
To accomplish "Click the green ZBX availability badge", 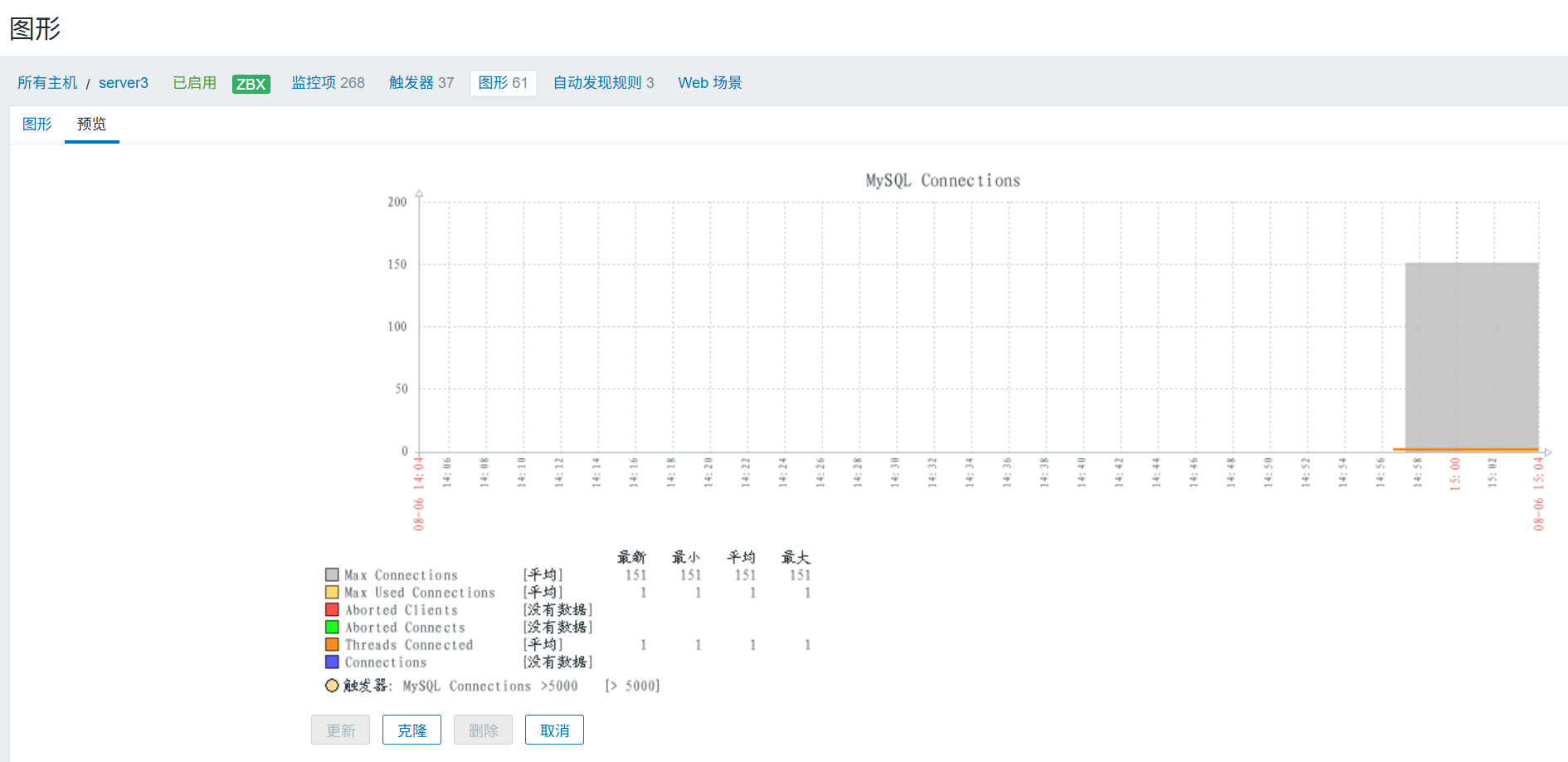I will [251, 84].
